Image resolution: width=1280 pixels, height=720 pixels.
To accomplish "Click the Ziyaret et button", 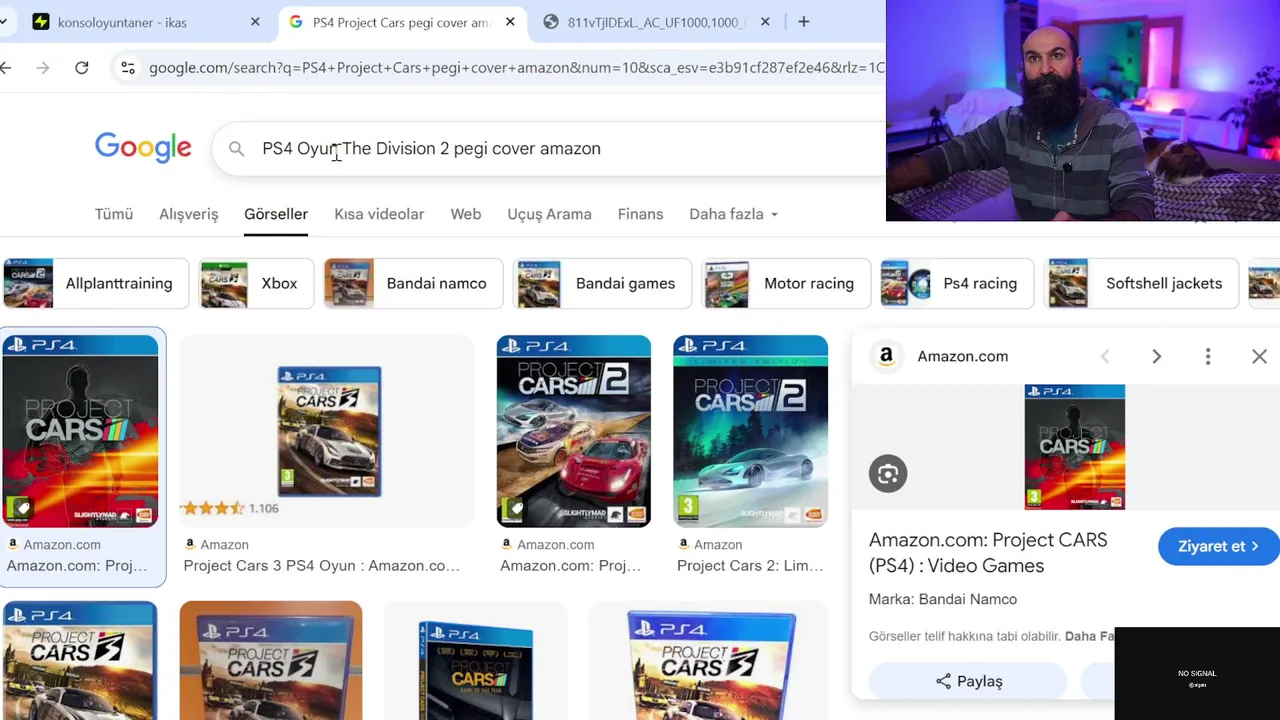I will pos(1218,546).
